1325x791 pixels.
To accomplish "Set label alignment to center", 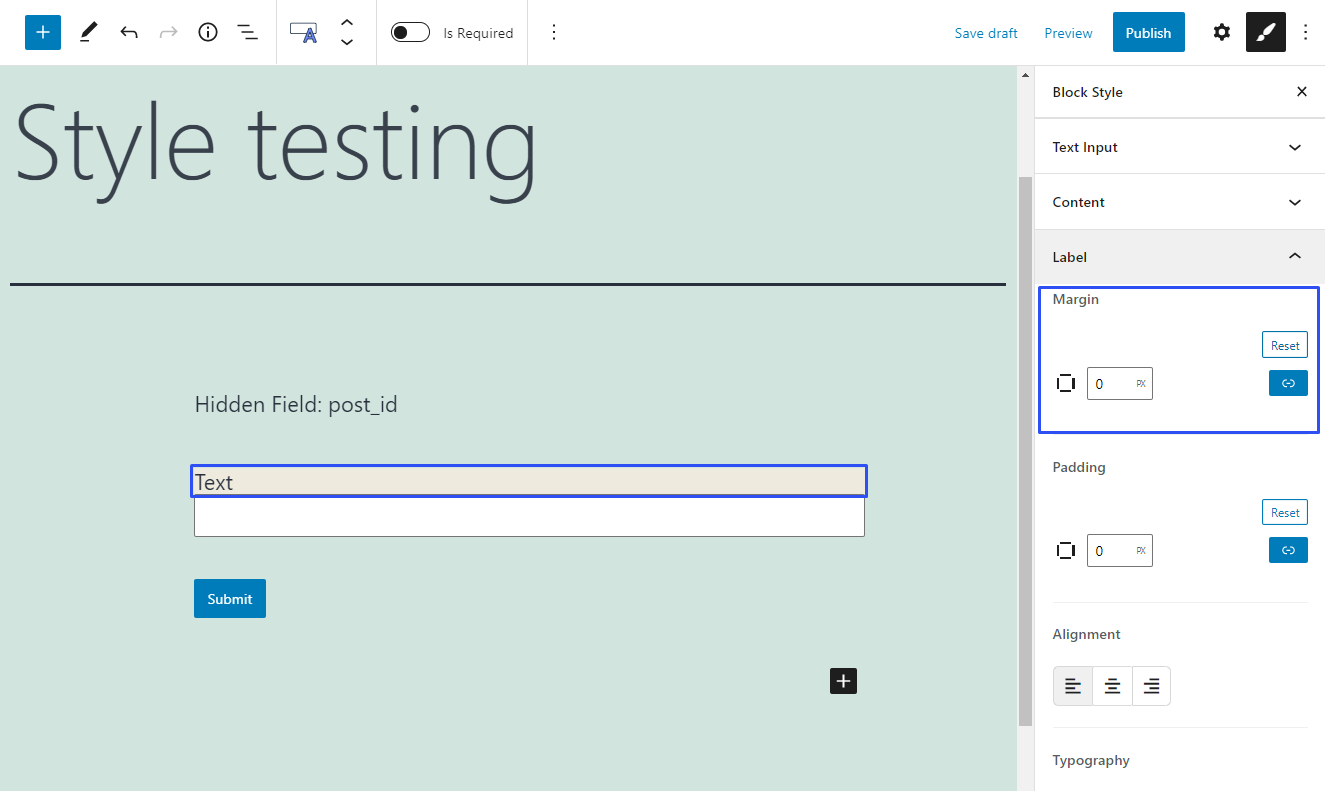I will 1112,686.
